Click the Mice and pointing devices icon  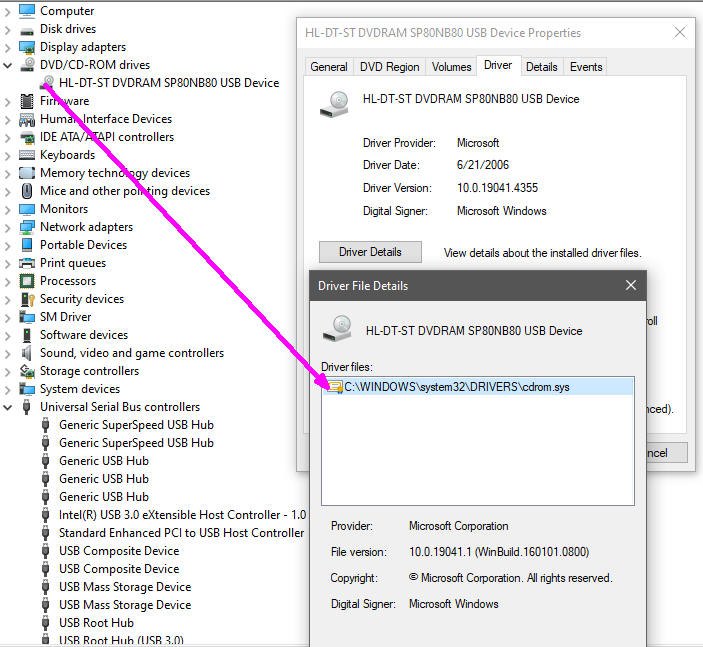click(x=27, y=191)
